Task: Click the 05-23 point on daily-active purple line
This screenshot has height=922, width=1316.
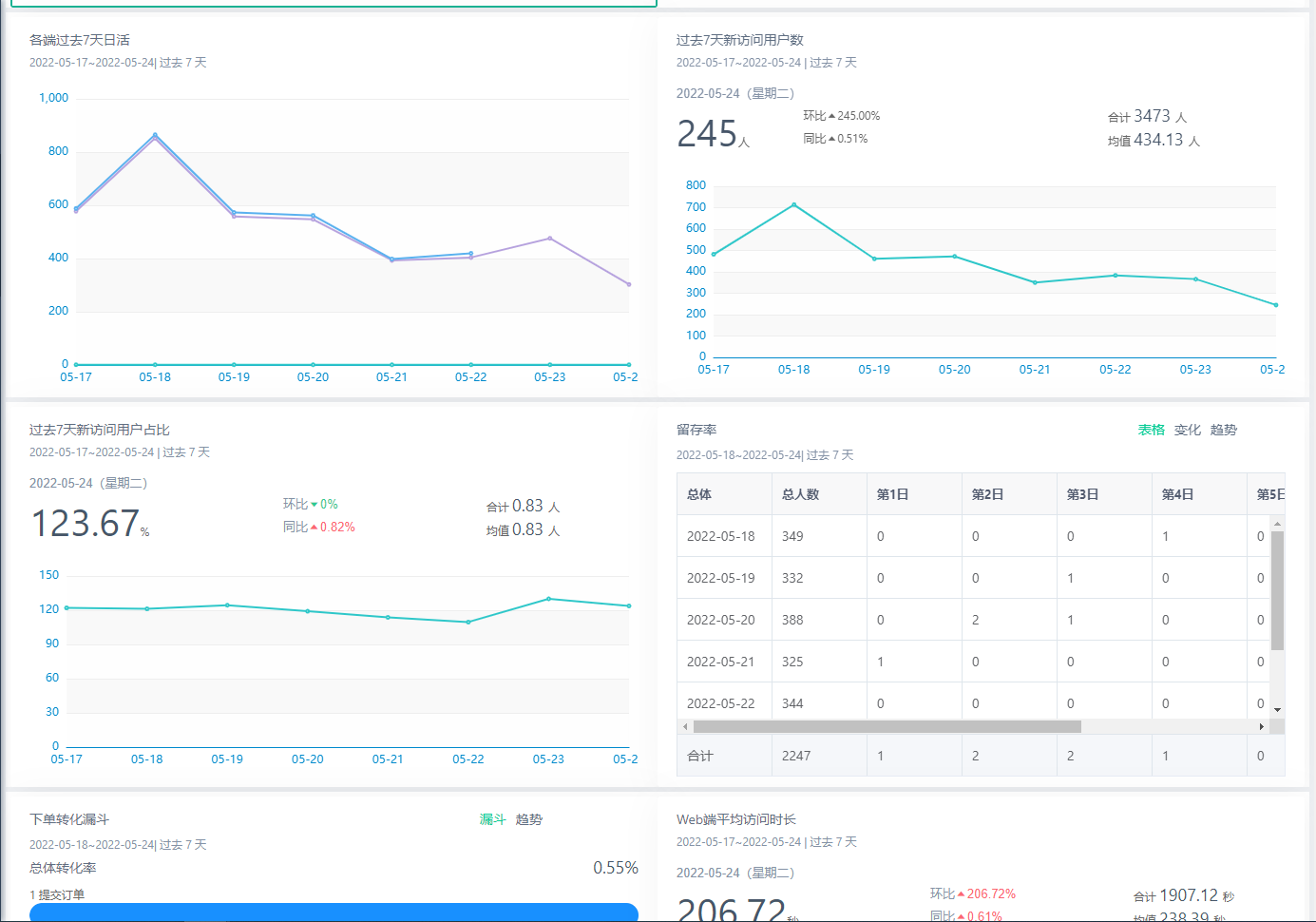Action: pyautogui.click(x=549, y=239)
